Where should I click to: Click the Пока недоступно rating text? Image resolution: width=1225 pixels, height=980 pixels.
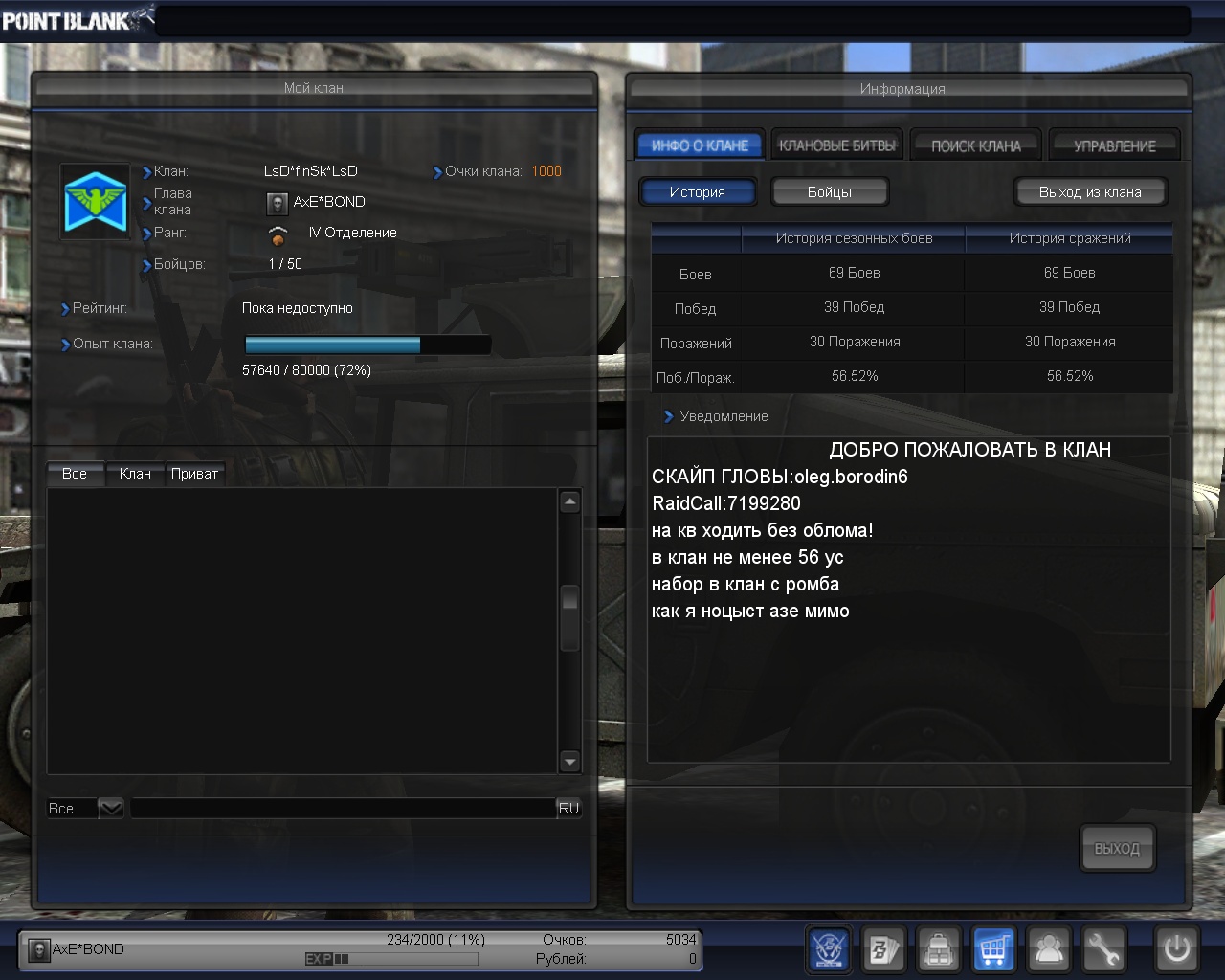tap(298, 308)
